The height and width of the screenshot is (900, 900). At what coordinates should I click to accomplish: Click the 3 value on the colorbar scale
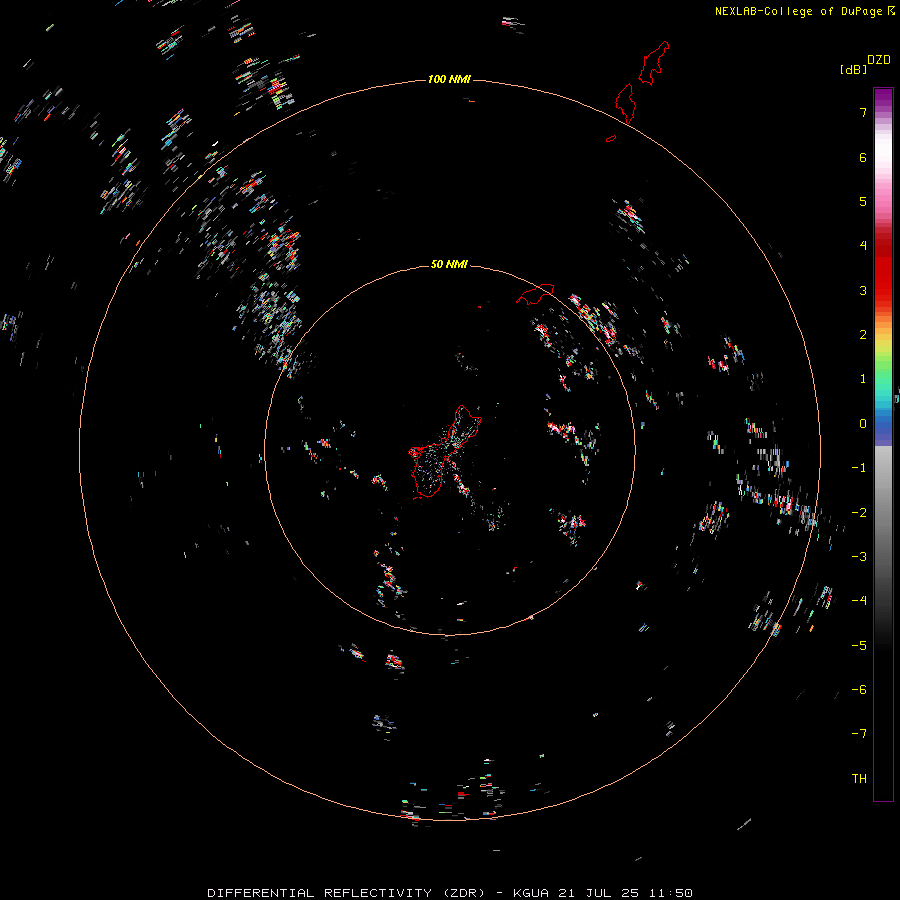click(863, 290)
